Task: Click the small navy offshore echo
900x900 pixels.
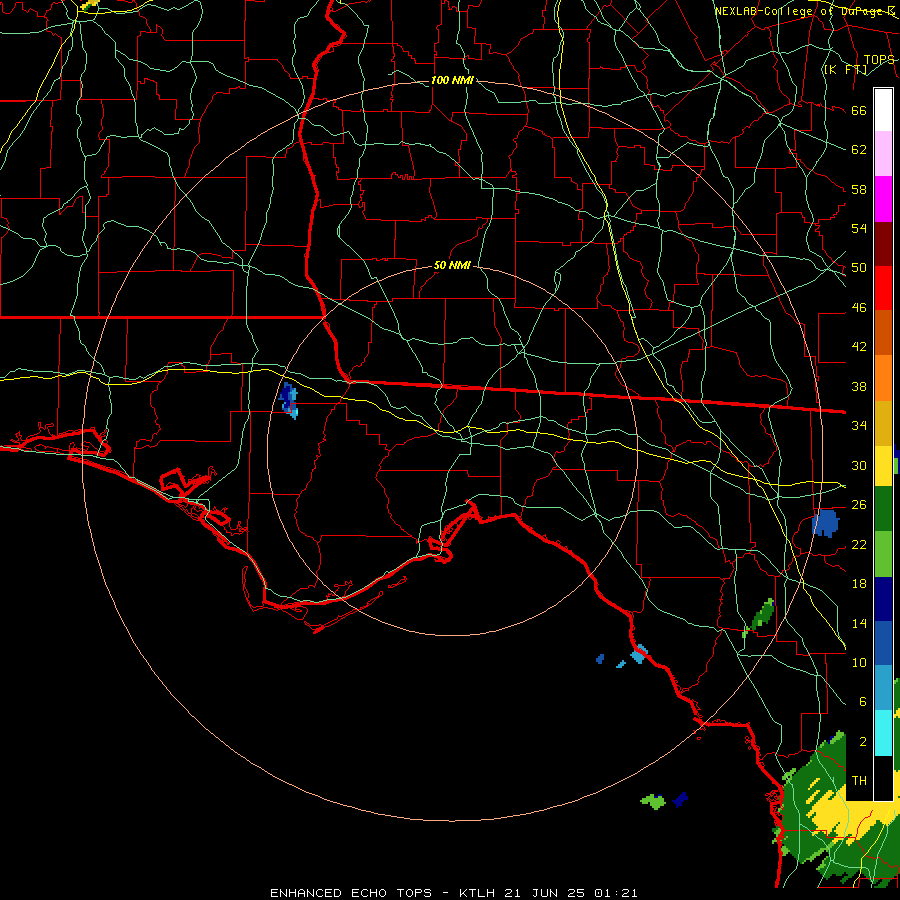Action: point(680,799)
